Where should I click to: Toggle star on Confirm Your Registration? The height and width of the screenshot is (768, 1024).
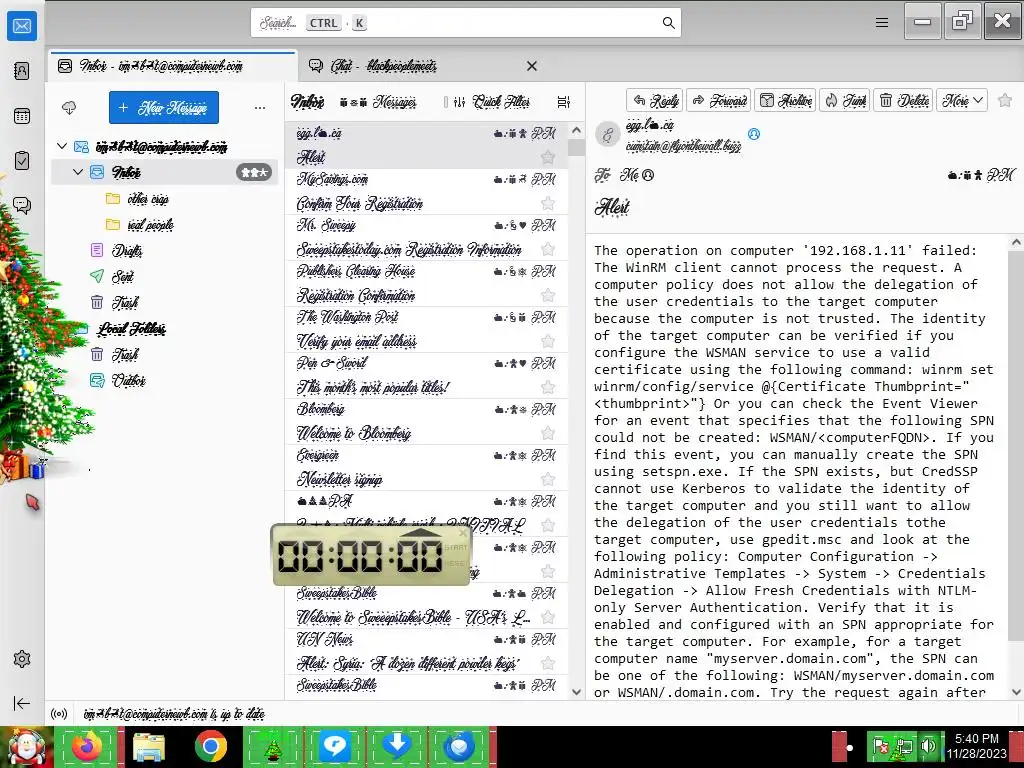click(548, 204)
